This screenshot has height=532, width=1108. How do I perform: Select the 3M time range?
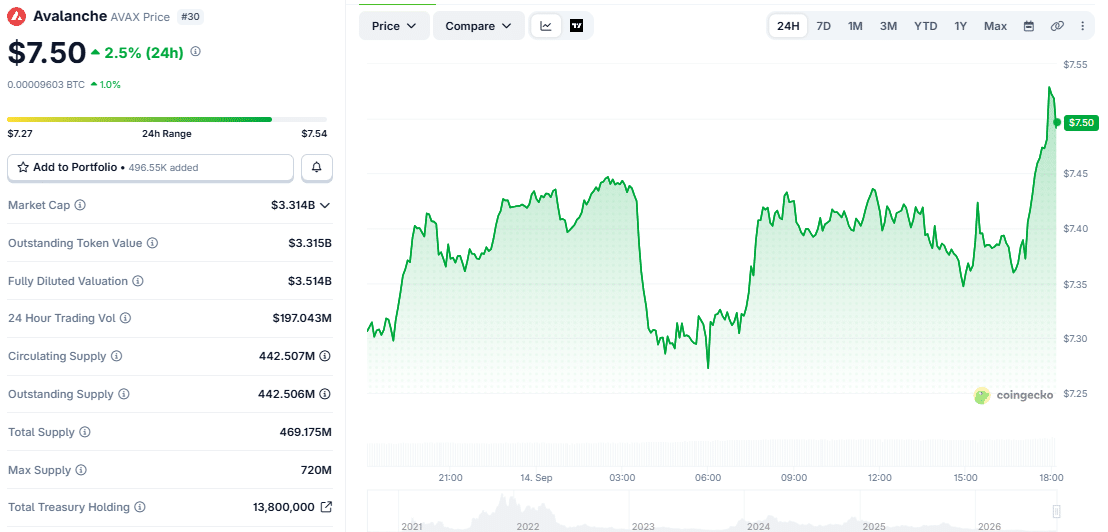coord(888,26)
